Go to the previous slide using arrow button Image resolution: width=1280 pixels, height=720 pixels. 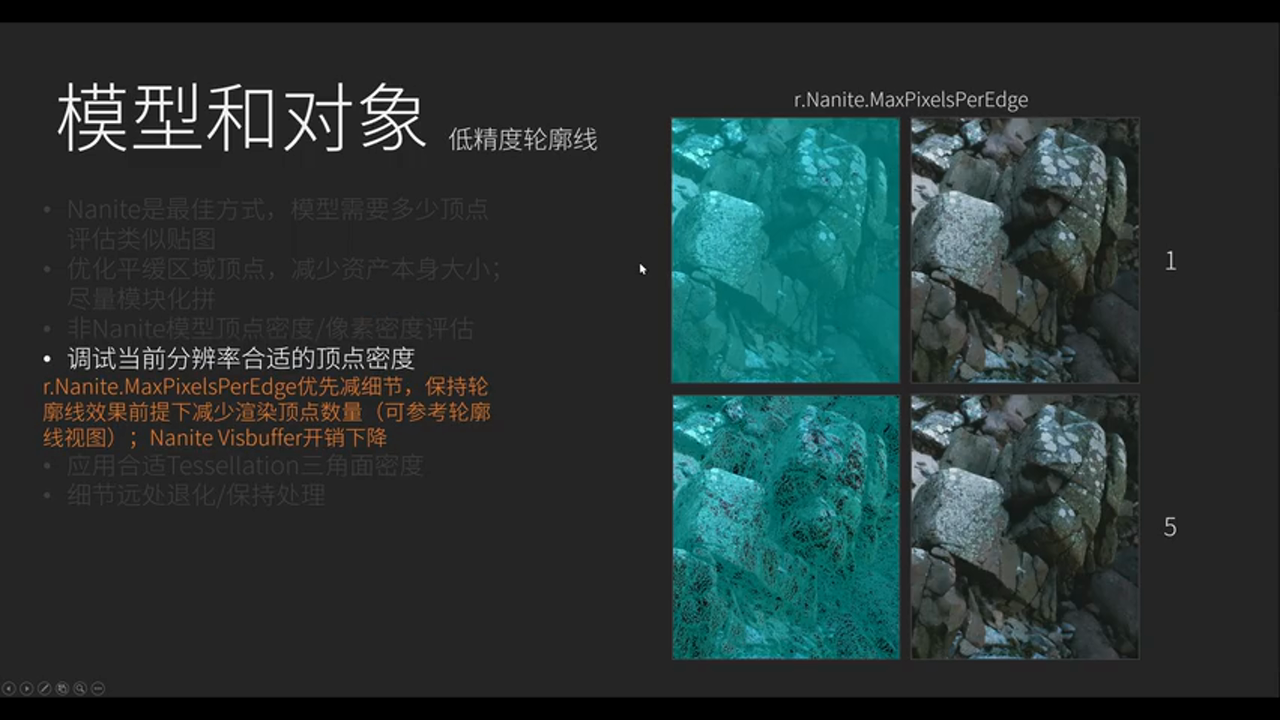(9, 688)
